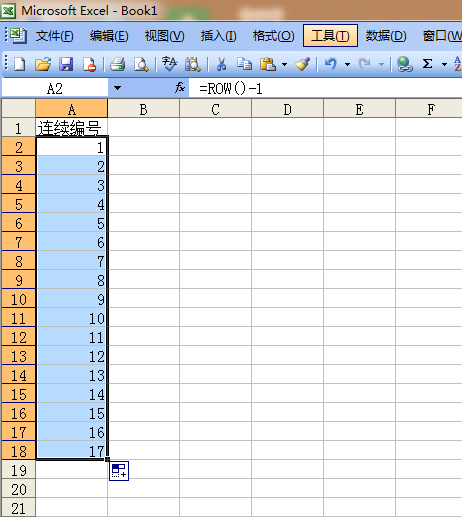Click empty cell C5
The width and height of the screenshot is (462, 517).
pyautogui.click(x=215, y=204)
